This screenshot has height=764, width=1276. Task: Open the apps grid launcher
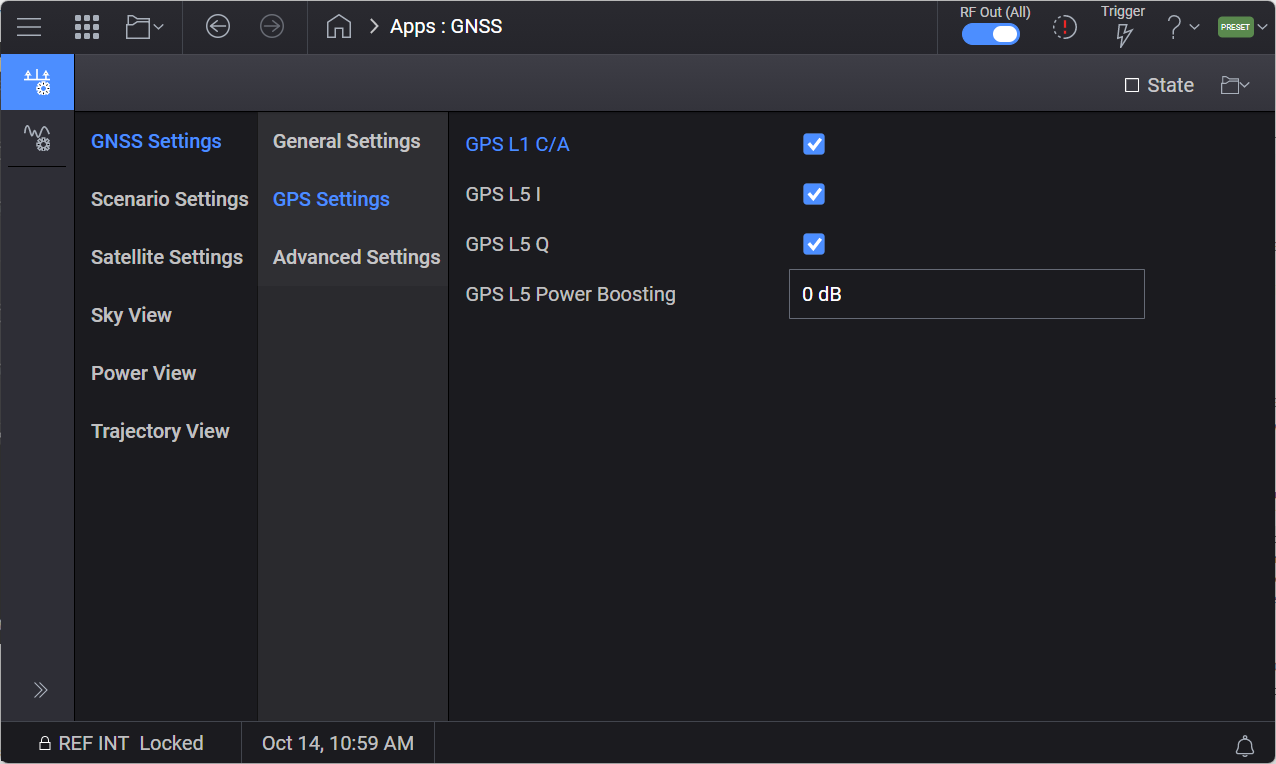pyautogui.click(x=87, y=27)
